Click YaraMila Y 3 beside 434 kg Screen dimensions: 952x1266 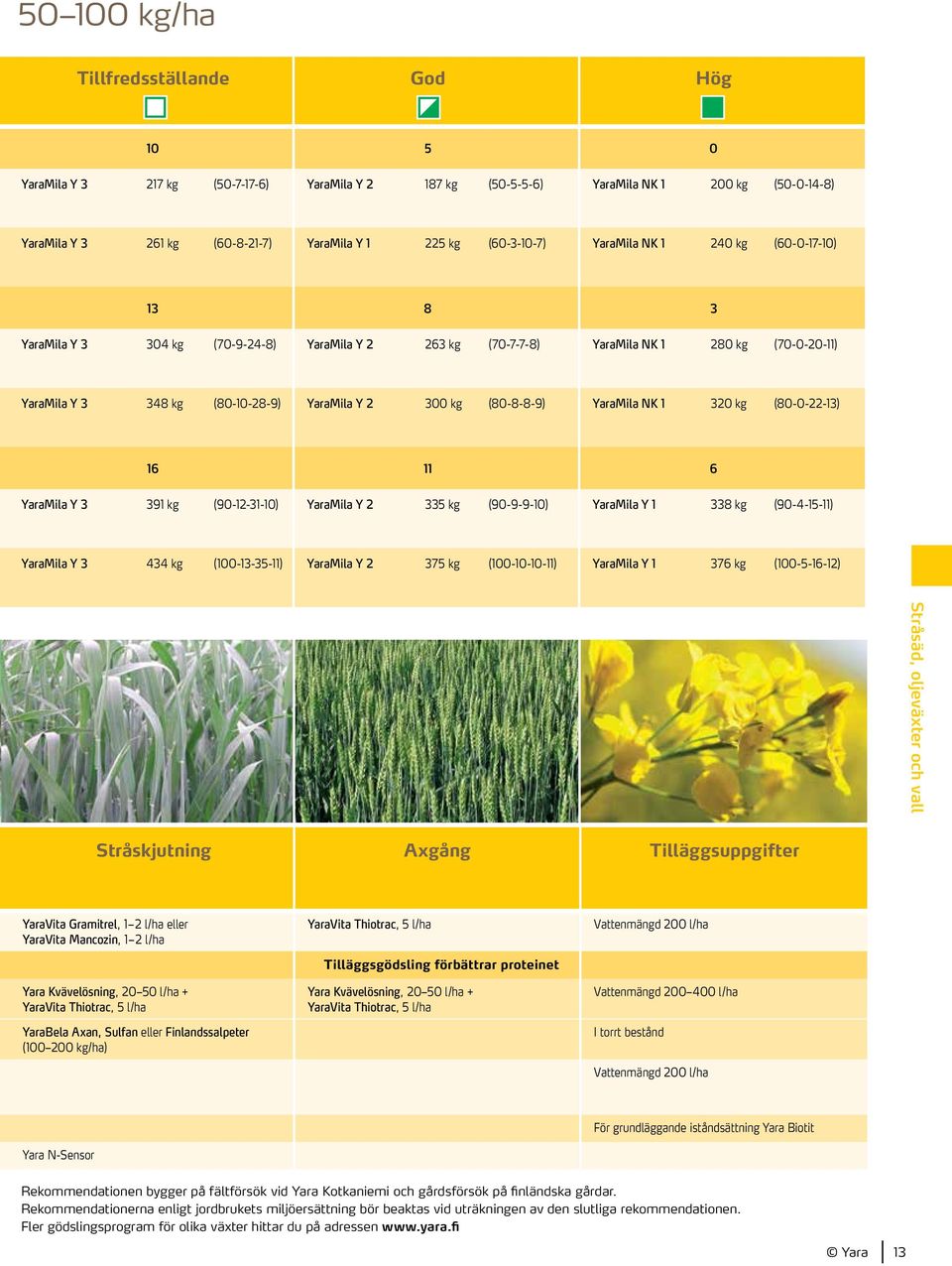(x=55, y=564)
